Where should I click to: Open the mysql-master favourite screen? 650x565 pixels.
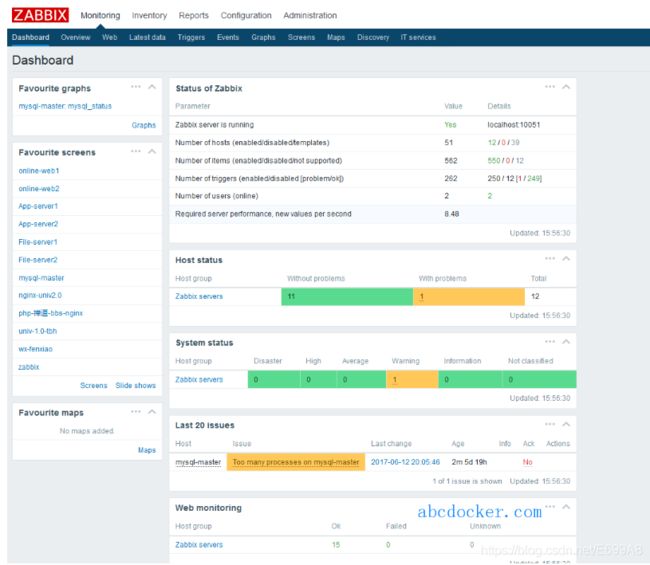41,278
